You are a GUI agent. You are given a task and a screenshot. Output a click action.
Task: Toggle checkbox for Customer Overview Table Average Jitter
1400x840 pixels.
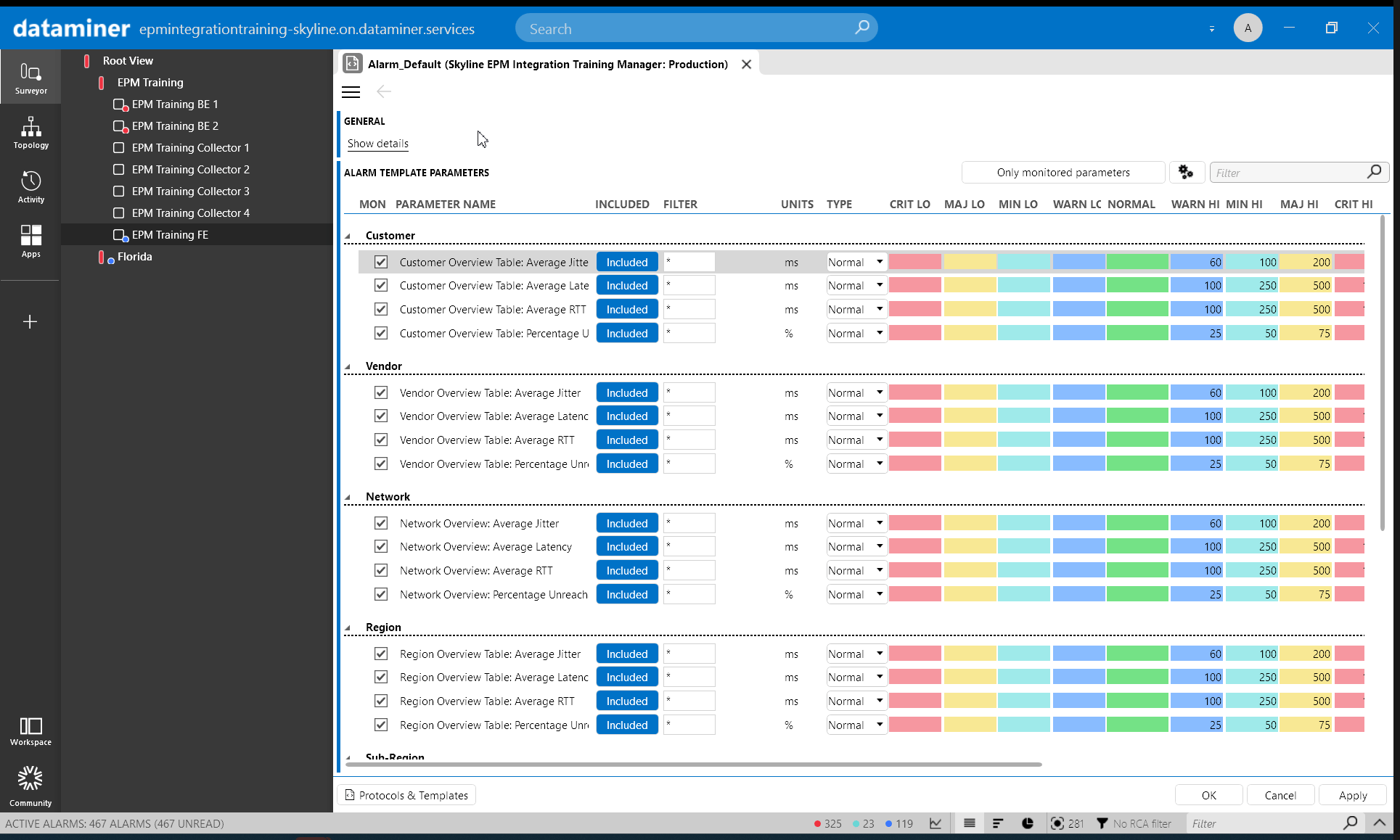[x=380, y=261]
